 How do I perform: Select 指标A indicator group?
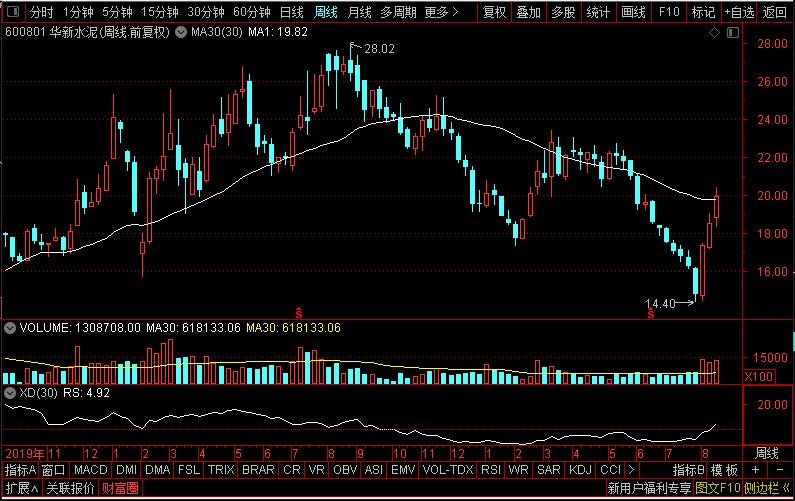click(20, 470)
